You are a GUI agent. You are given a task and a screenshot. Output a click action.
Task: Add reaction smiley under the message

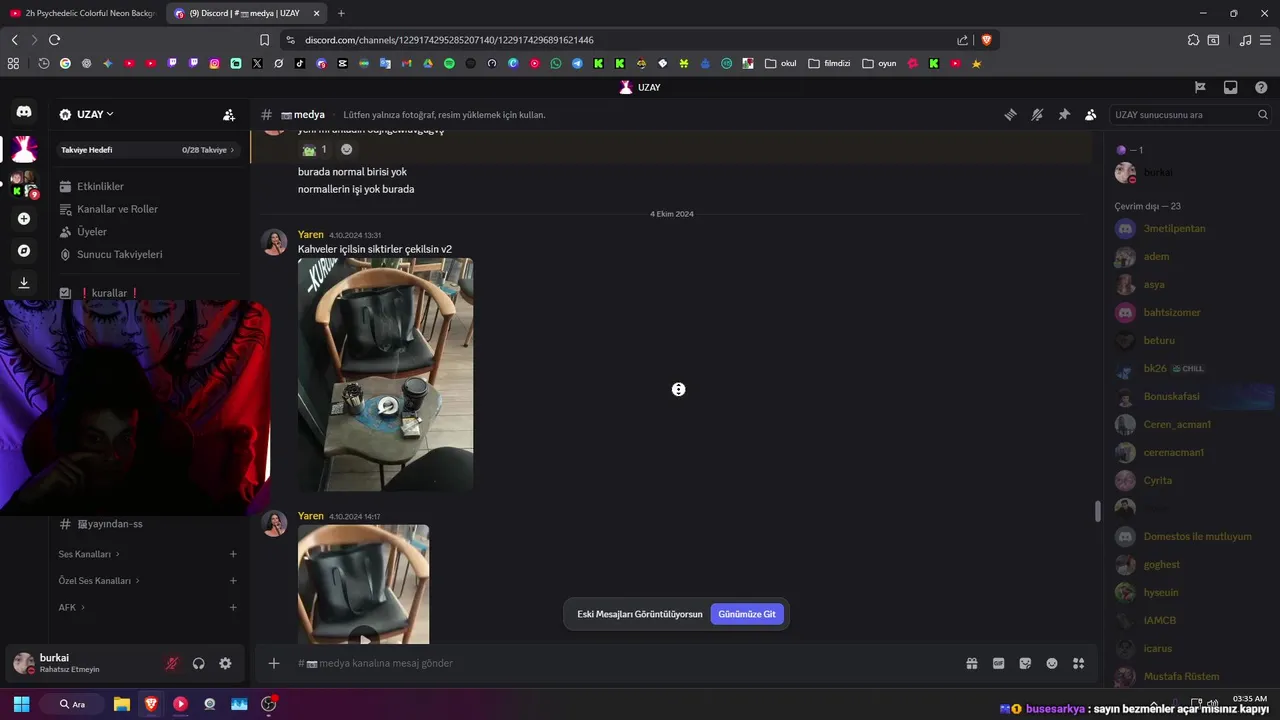coord(347,149)
